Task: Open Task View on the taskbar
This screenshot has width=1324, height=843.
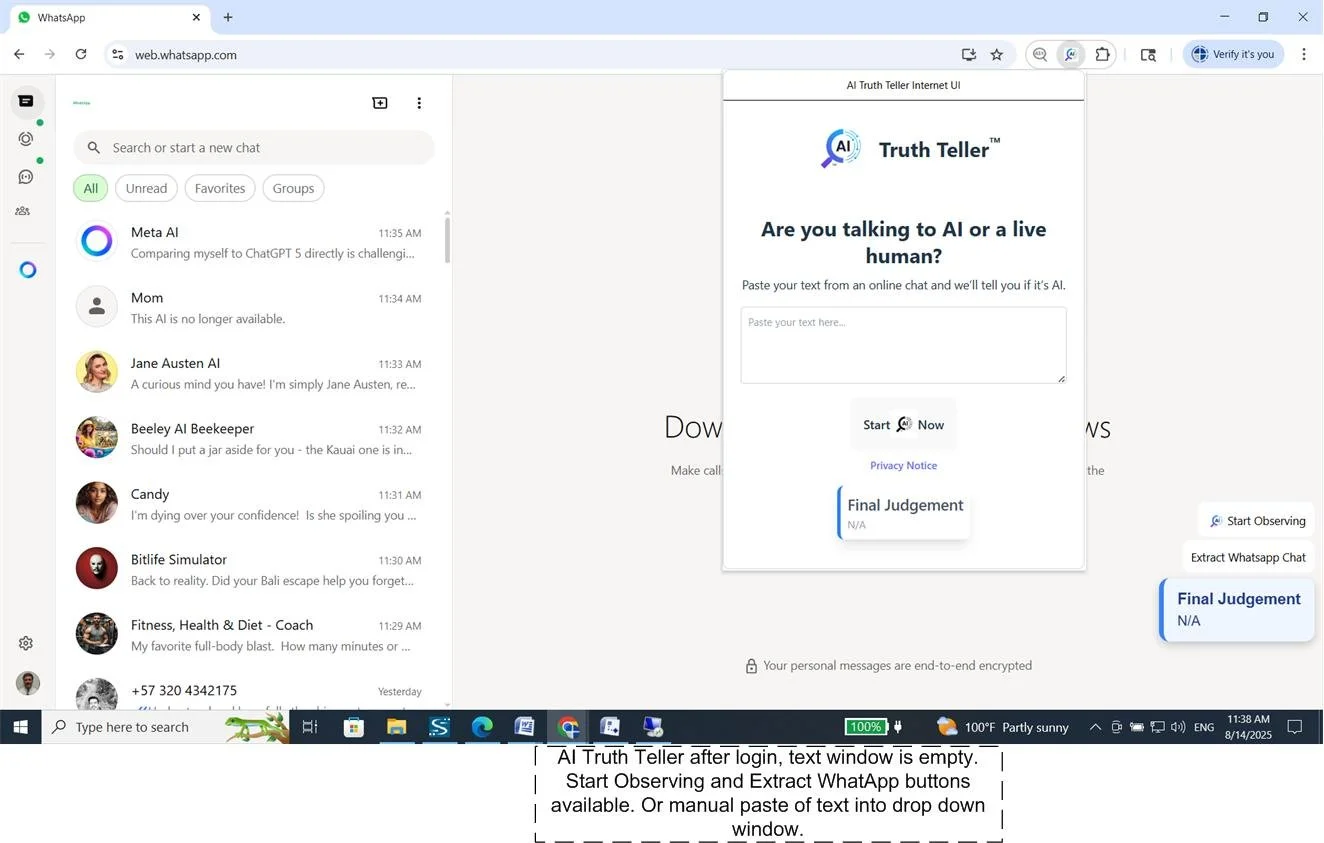Action: (x=310, y=727)
